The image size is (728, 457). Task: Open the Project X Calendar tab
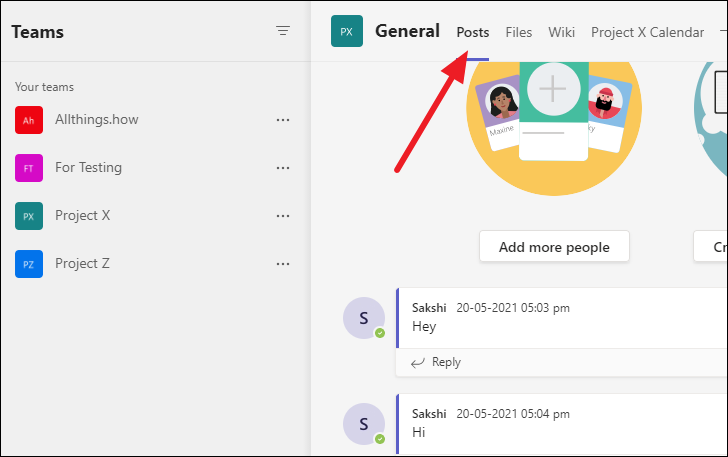coord(647,32)
